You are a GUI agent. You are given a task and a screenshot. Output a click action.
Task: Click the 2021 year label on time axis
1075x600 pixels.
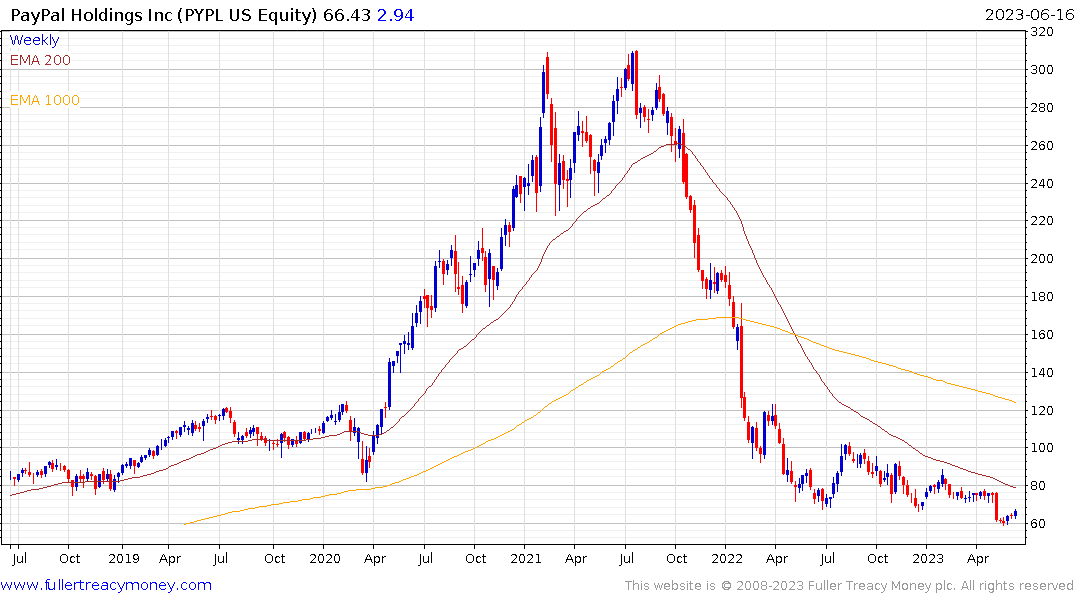526,558
